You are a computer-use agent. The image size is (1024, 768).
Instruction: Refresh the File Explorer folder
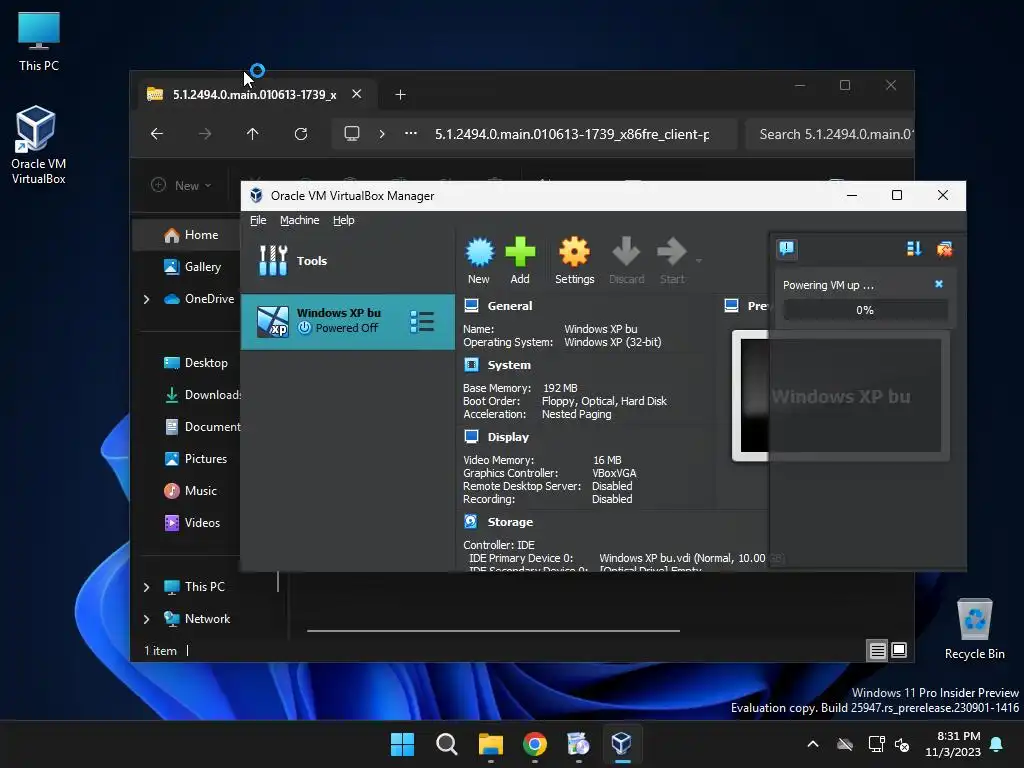[x=300, y=134]
